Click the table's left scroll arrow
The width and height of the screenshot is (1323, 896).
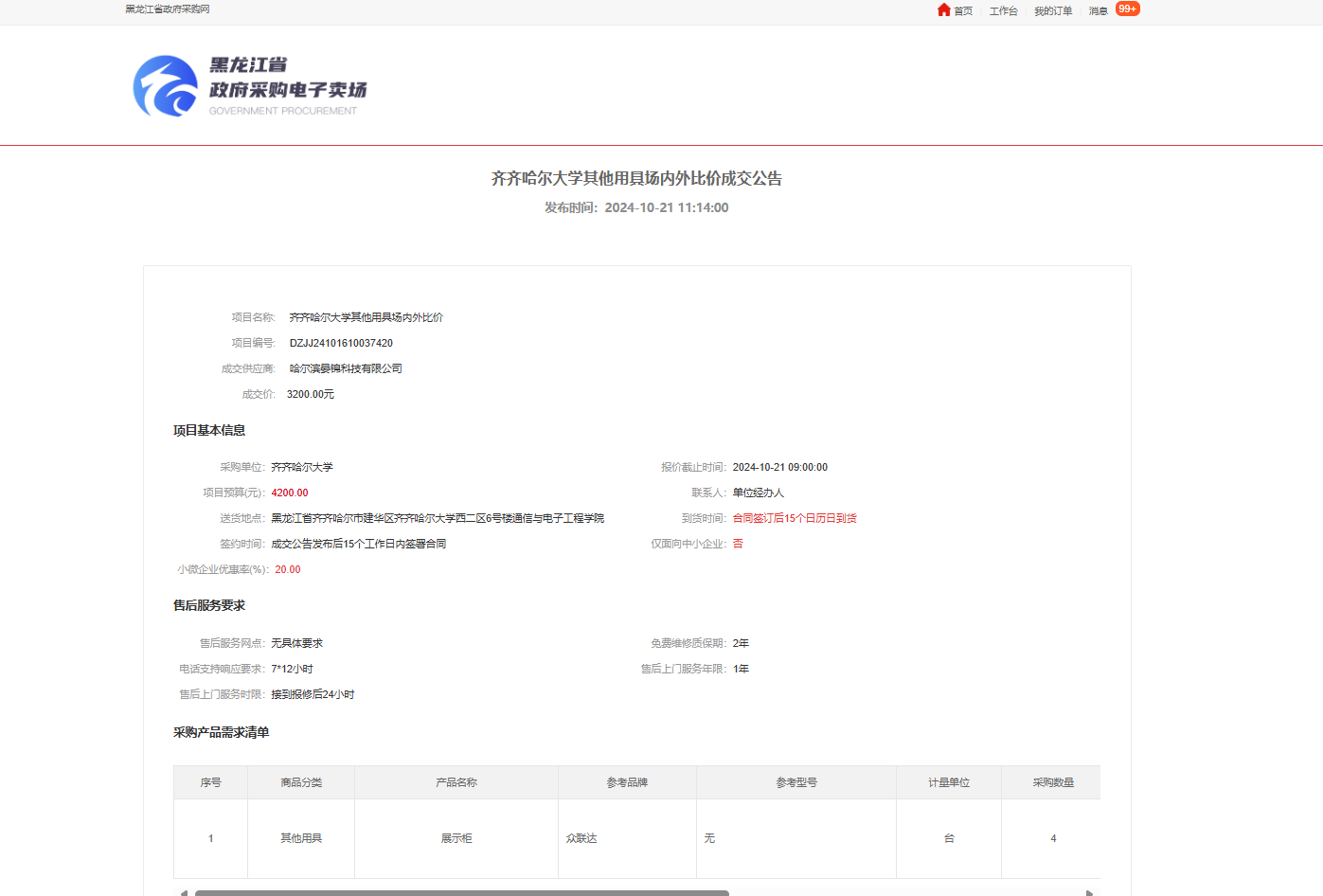[183, 892]
